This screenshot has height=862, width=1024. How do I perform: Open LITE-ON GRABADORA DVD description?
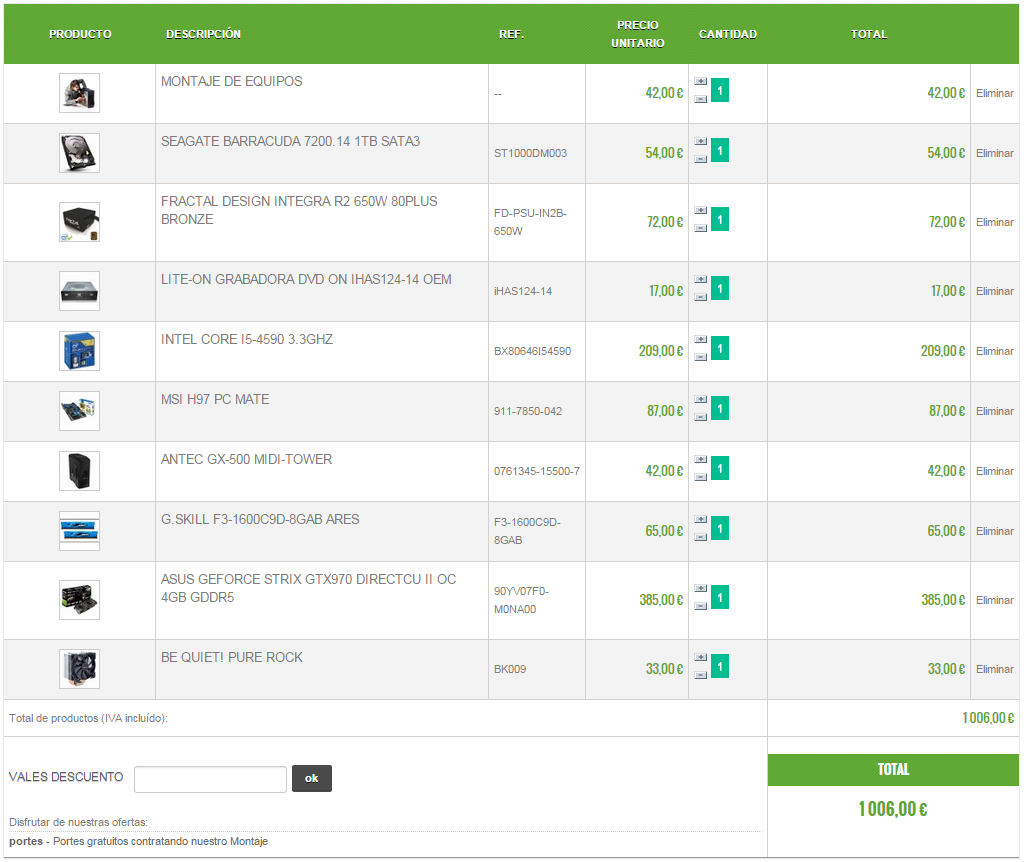click(306, 279)
